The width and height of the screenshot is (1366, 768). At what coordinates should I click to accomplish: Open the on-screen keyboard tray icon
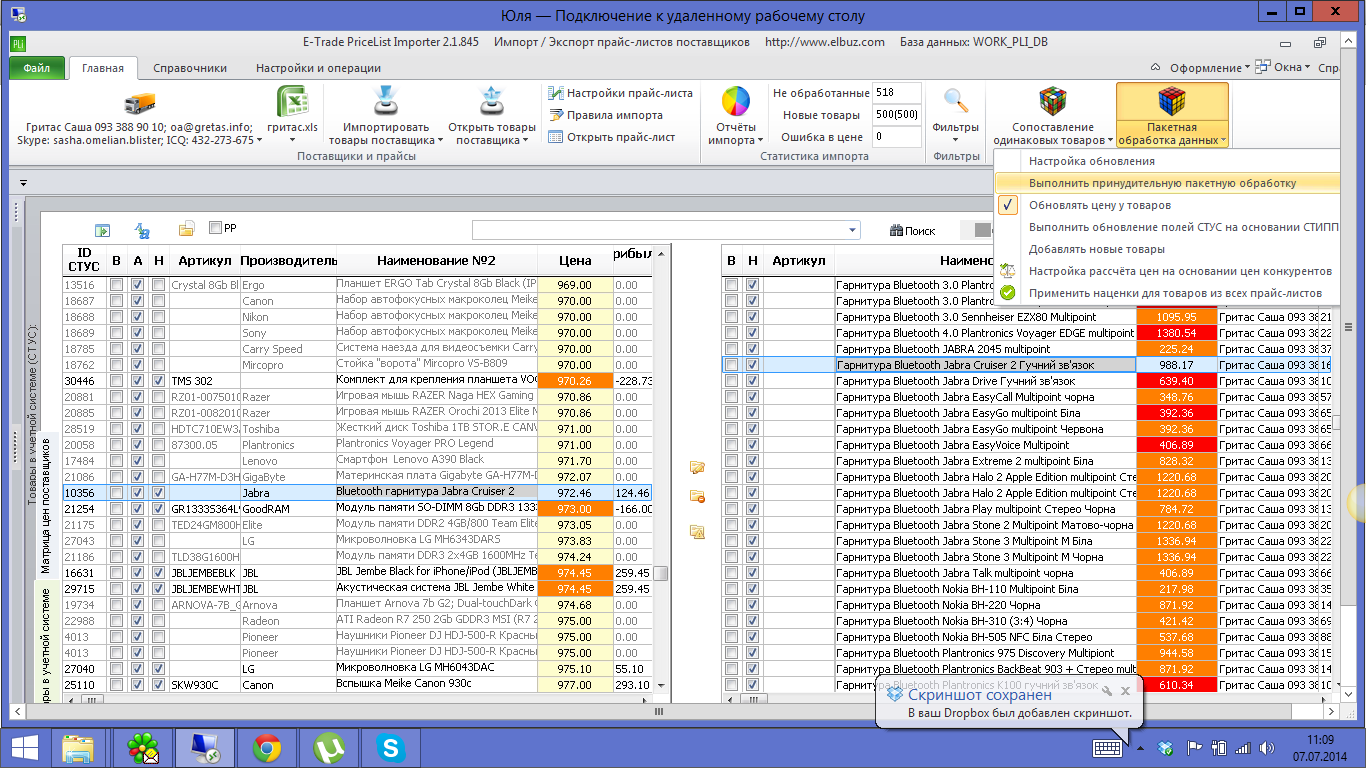pyautogui.click(x=1107, y=748)
